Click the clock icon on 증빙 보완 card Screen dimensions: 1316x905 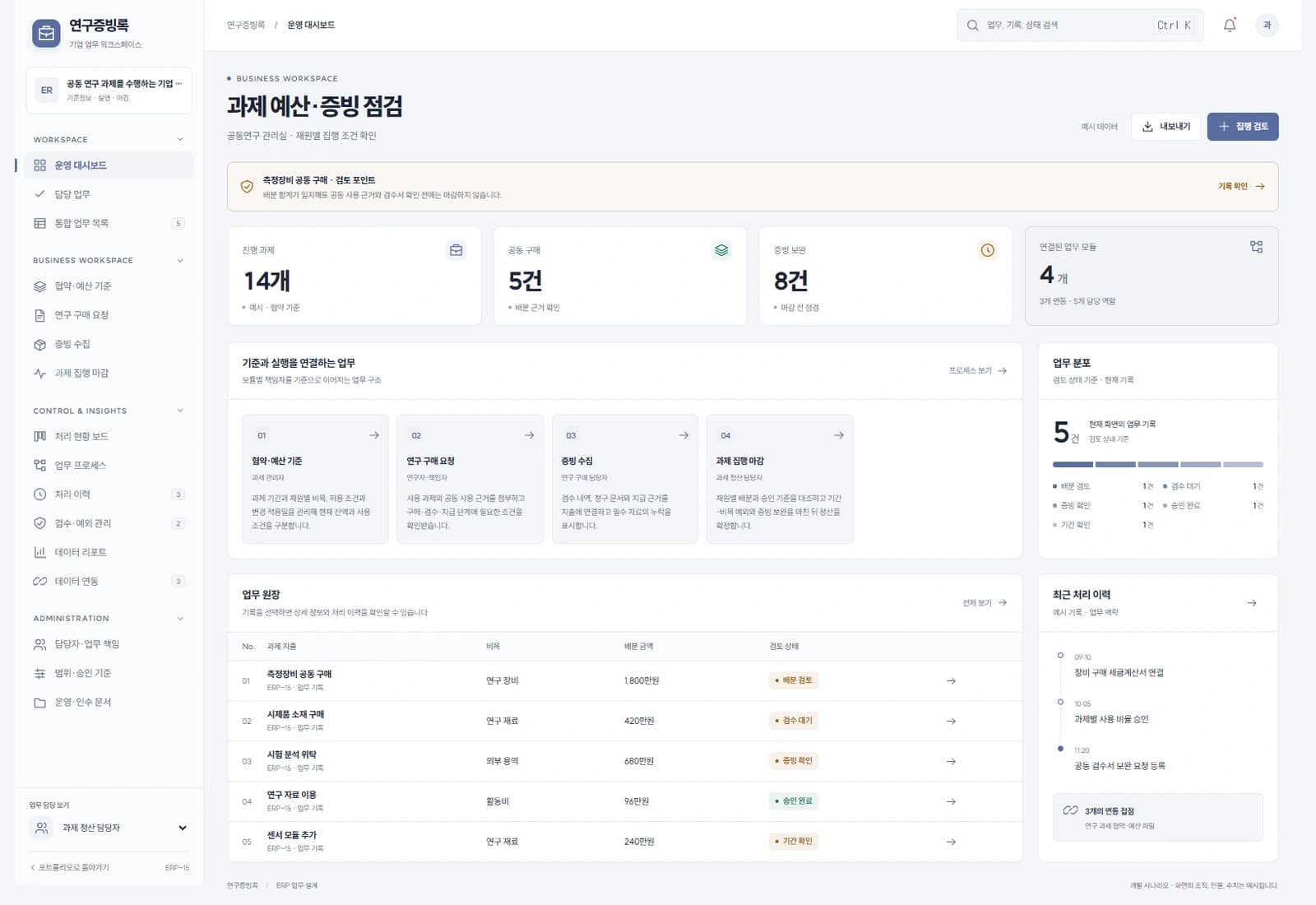tap(987, 250)
